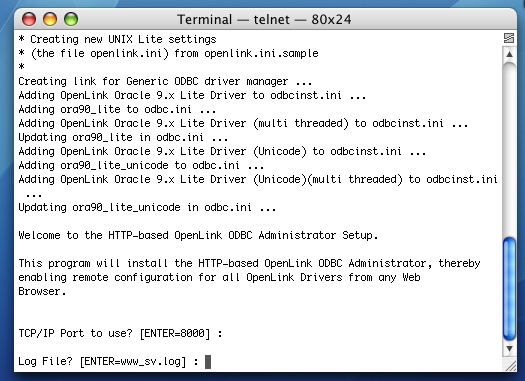Click the block cursor after Log File prompt
The width and height of the screenshot is (525, 381).
(208, 362)
